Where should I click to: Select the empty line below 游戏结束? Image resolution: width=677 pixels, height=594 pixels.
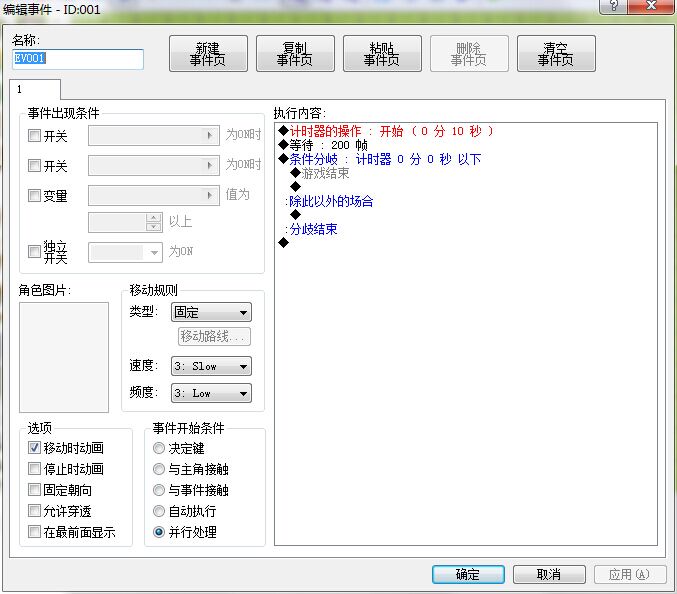[466, 187]
